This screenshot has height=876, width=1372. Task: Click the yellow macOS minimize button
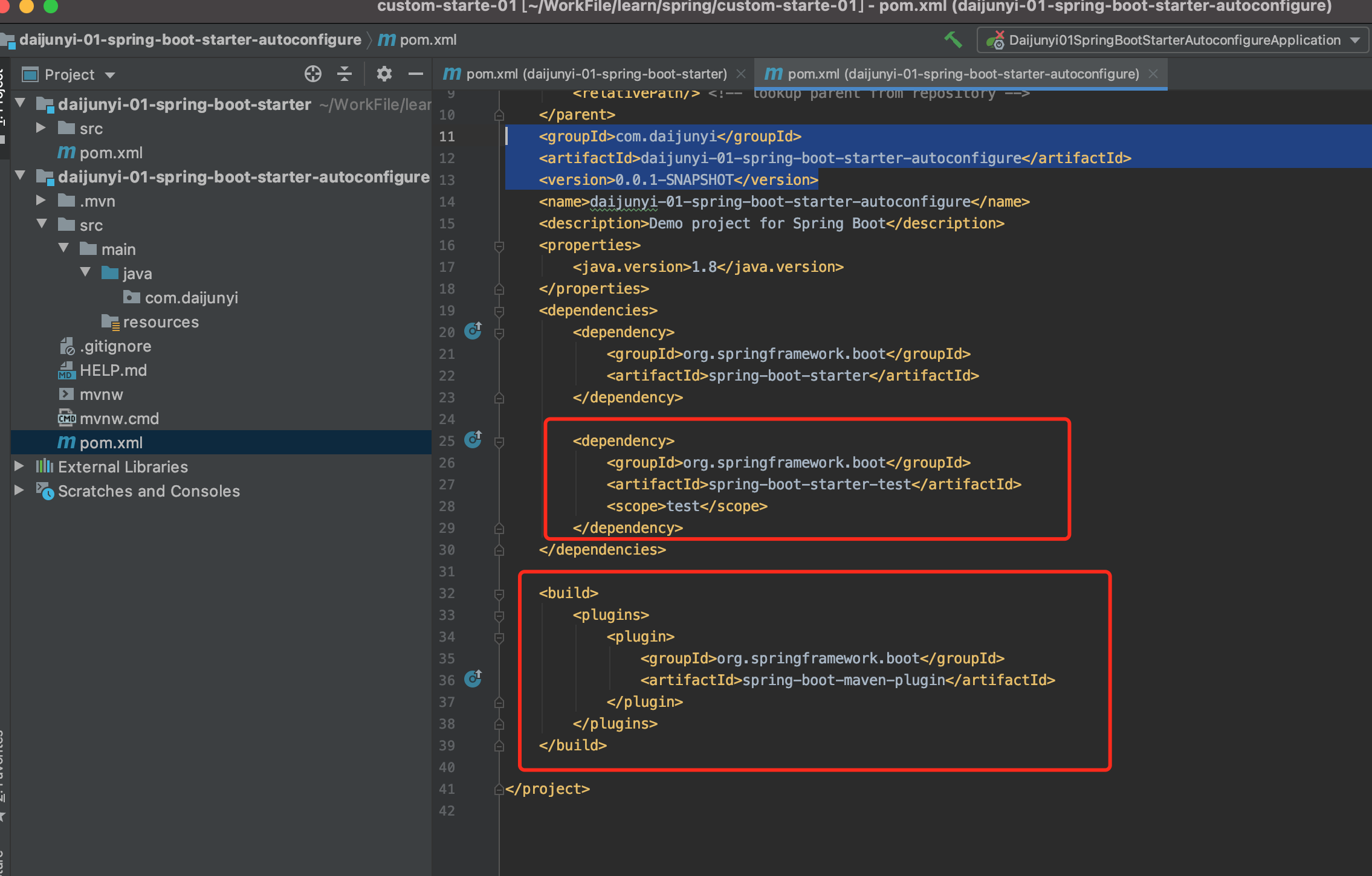tap(27, 6)
